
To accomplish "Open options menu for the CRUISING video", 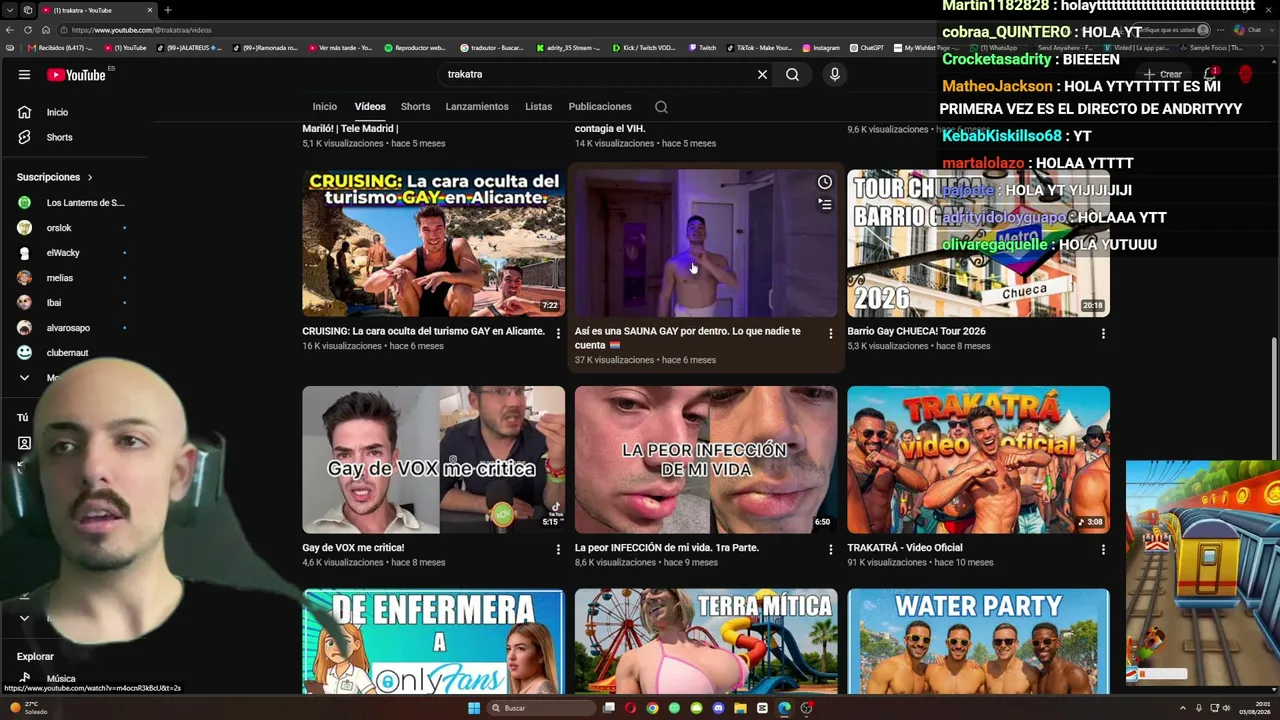I will (x=558, y=334).
